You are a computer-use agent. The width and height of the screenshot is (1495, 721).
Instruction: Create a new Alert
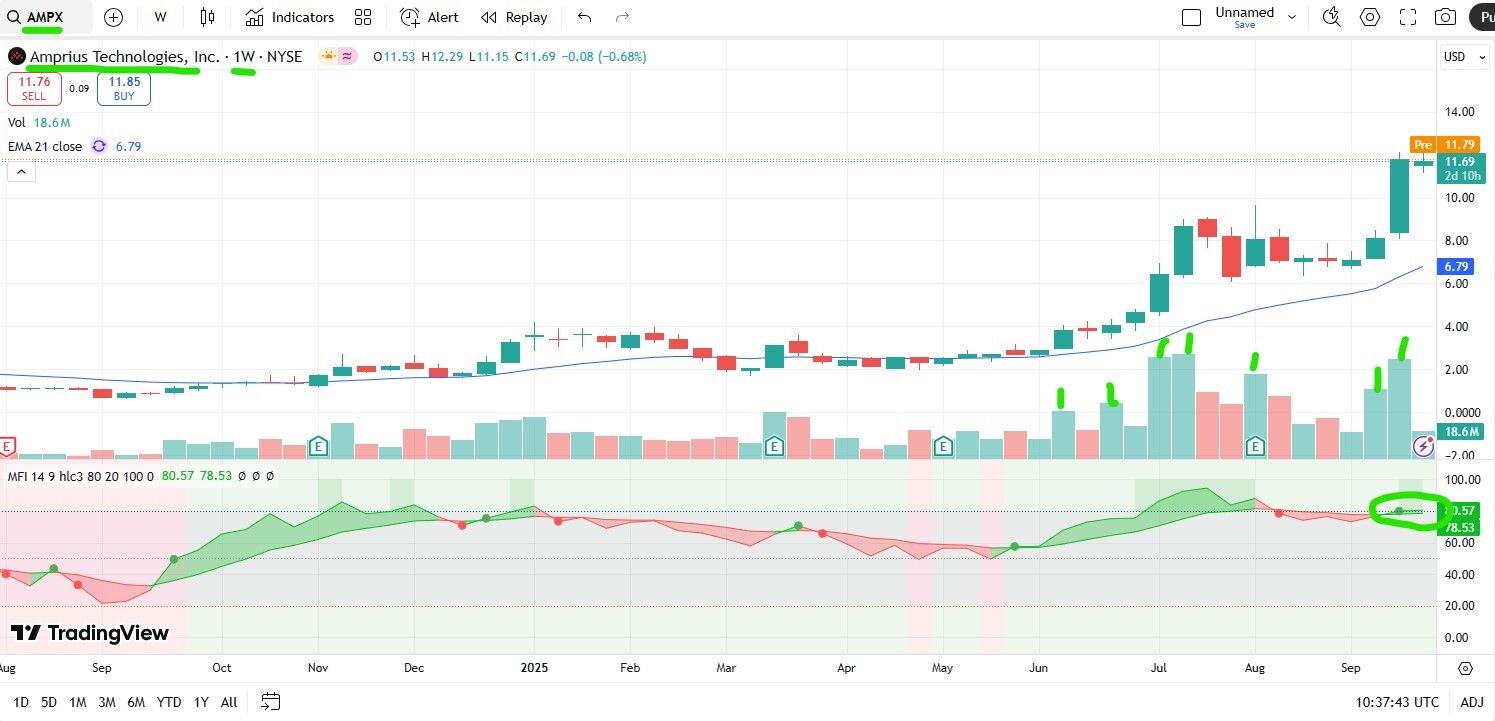tap(429, 17)
